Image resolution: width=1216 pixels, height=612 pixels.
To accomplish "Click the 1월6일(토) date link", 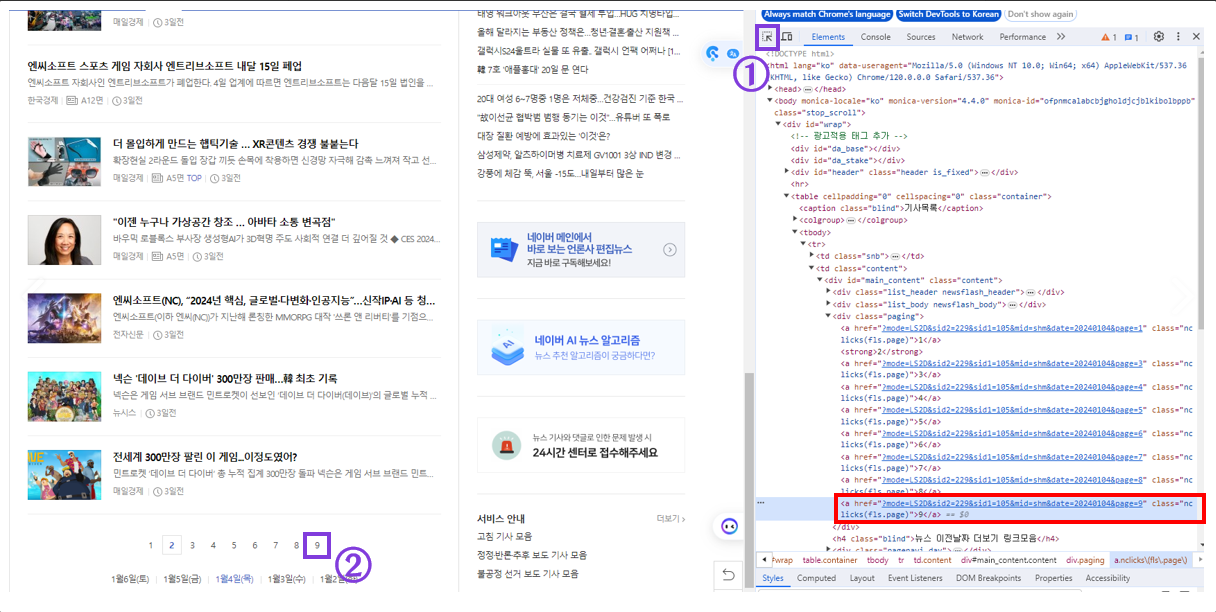I will click(130, 579).
